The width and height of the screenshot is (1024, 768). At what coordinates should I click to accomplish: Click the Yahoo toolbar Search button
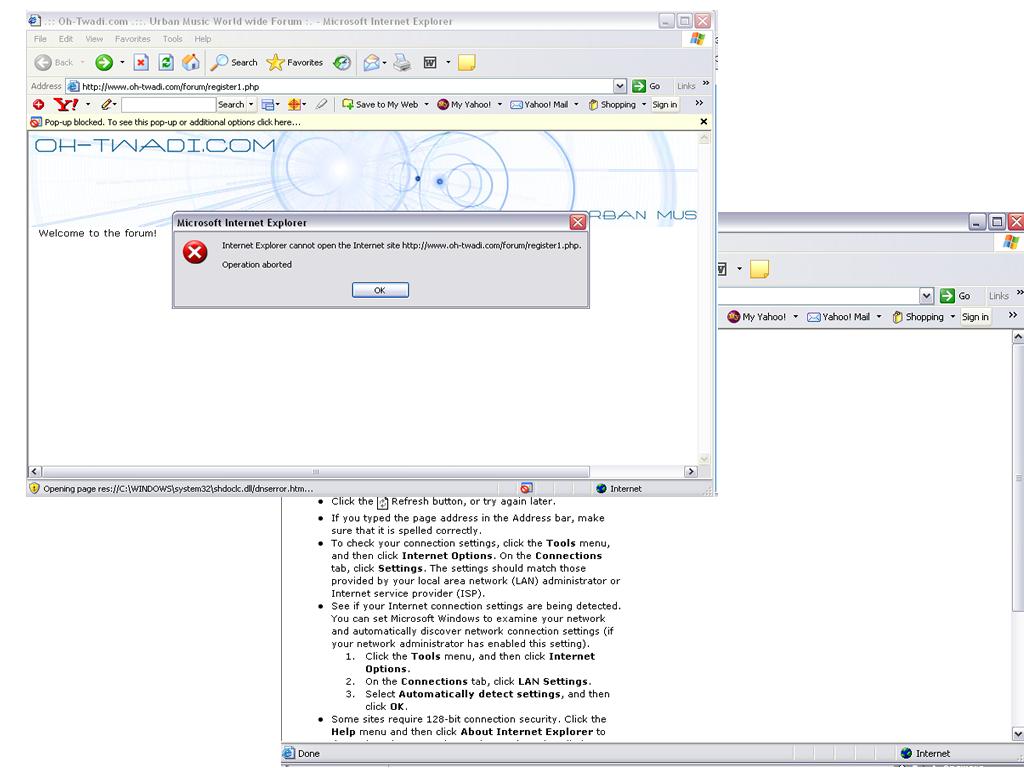pos(231,104)
